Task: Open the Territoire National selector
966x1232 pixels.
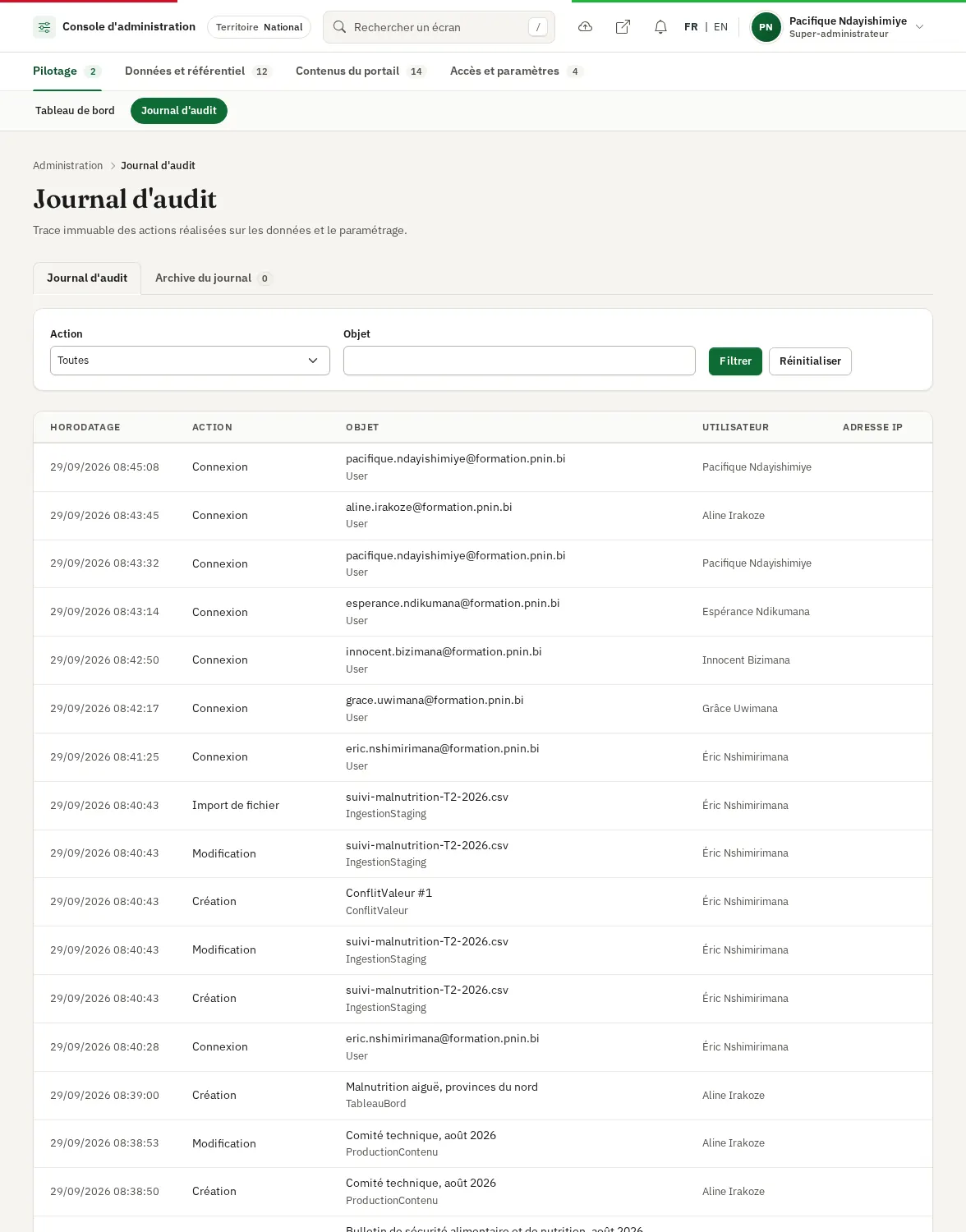Action: coord(259,27)
